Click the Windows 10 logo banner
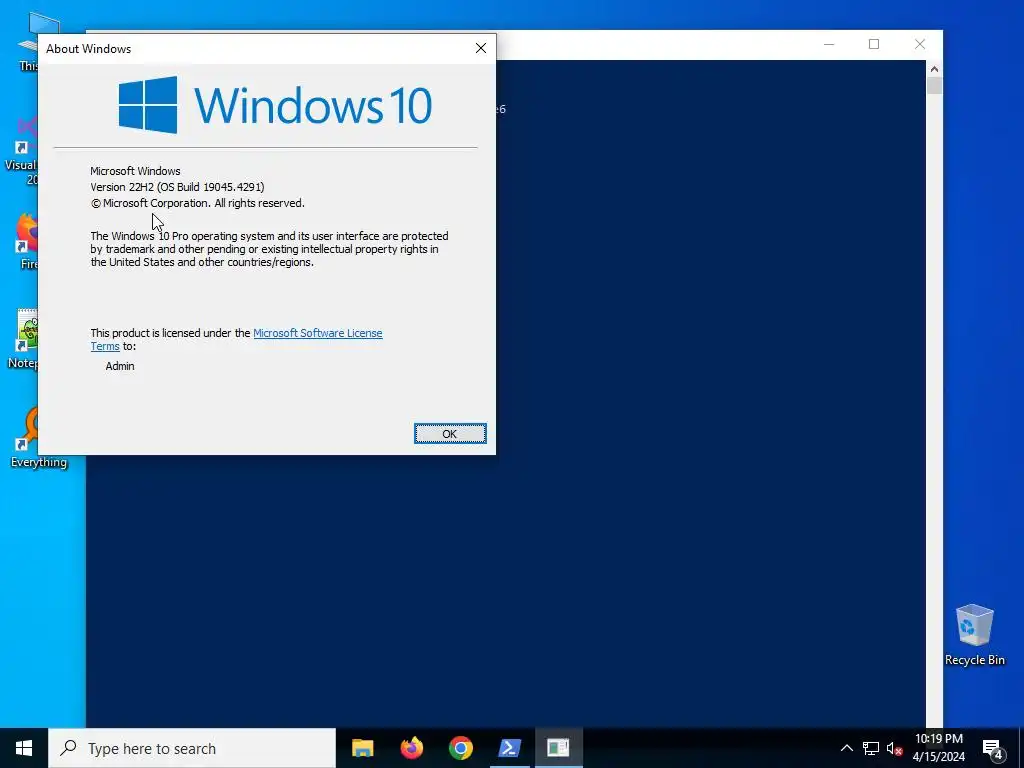Screen dimensions: 1024x768 tap(275, 104)
